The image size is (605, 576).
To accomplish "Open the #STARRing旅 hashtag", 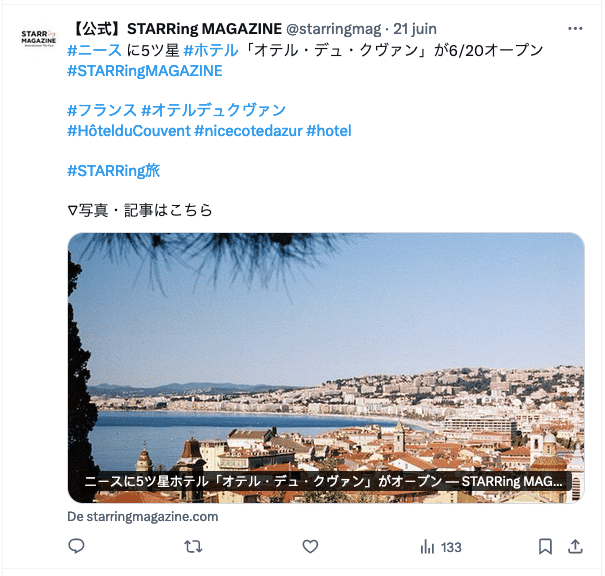I will coord(113,171).
